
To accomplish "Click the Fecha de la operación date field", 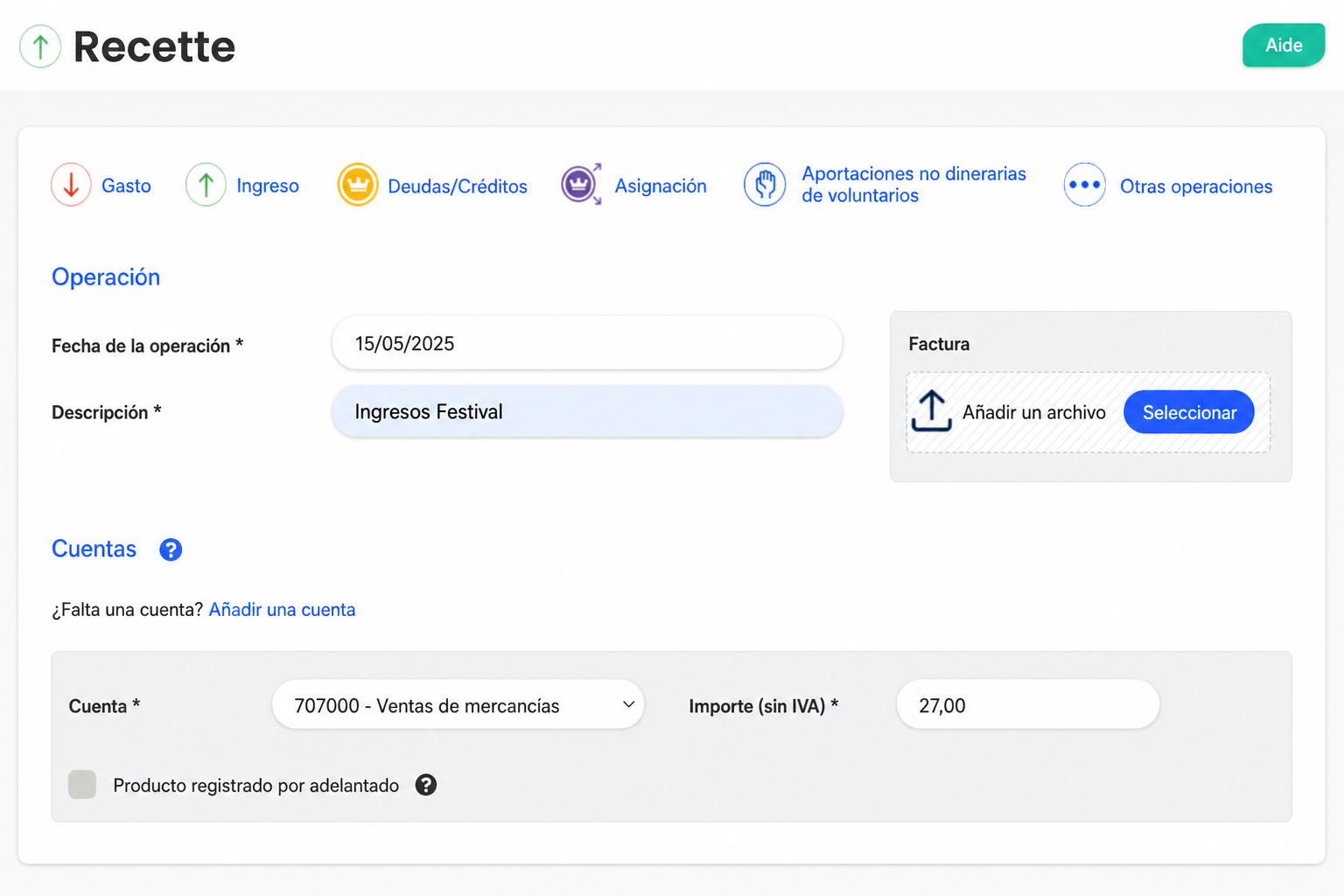I will [x=587, y=343].
